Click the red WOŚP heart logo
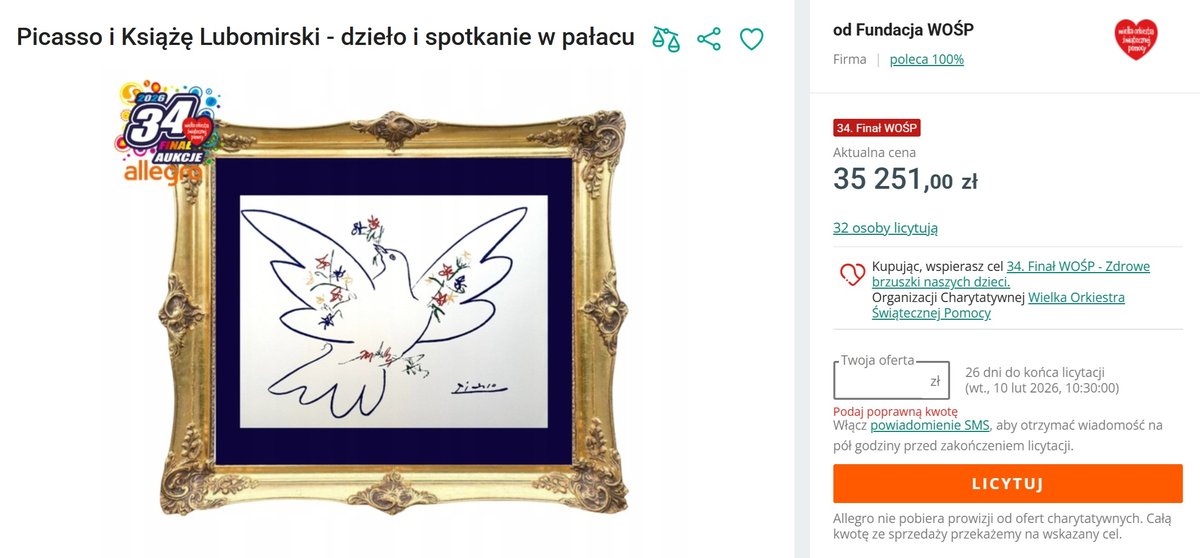The height and width of the screenshot is (558, 1200). (x=1135, y=40)
